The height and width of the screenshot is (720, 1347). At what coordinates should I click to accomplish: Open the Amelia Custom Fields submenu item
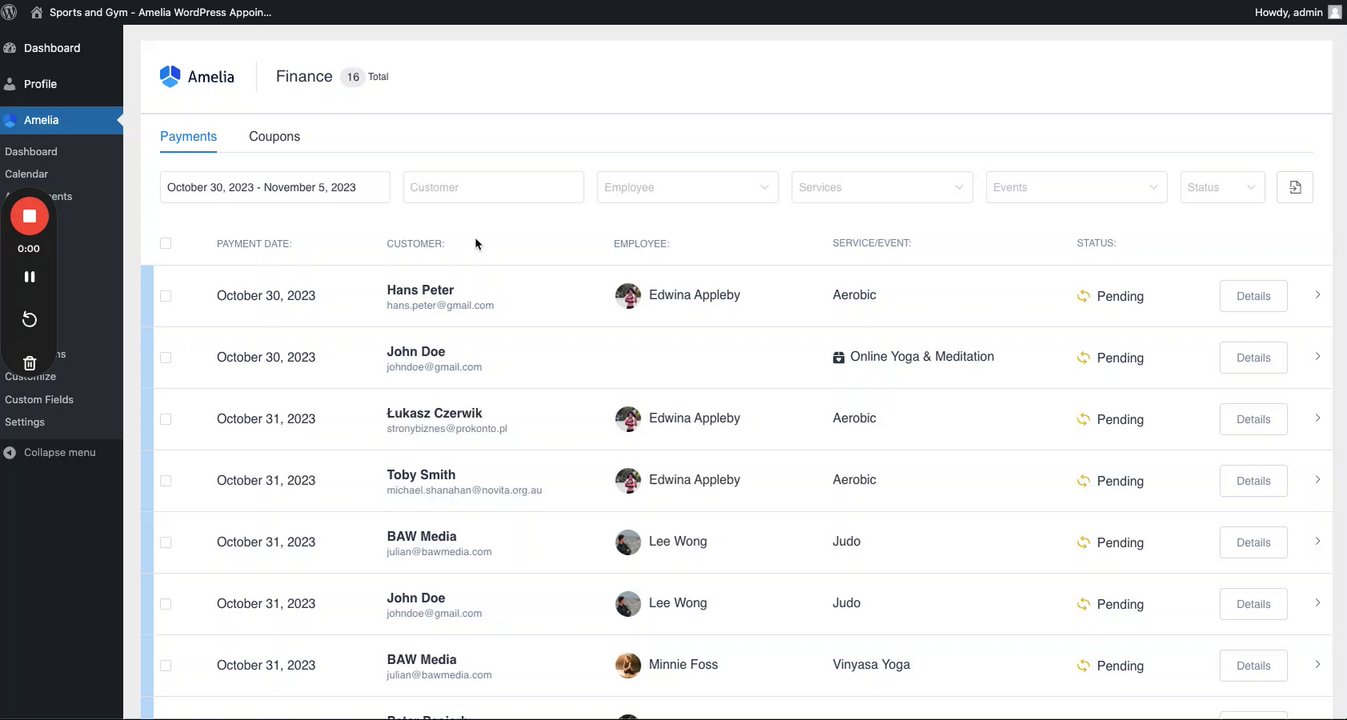tap(39, 399)
